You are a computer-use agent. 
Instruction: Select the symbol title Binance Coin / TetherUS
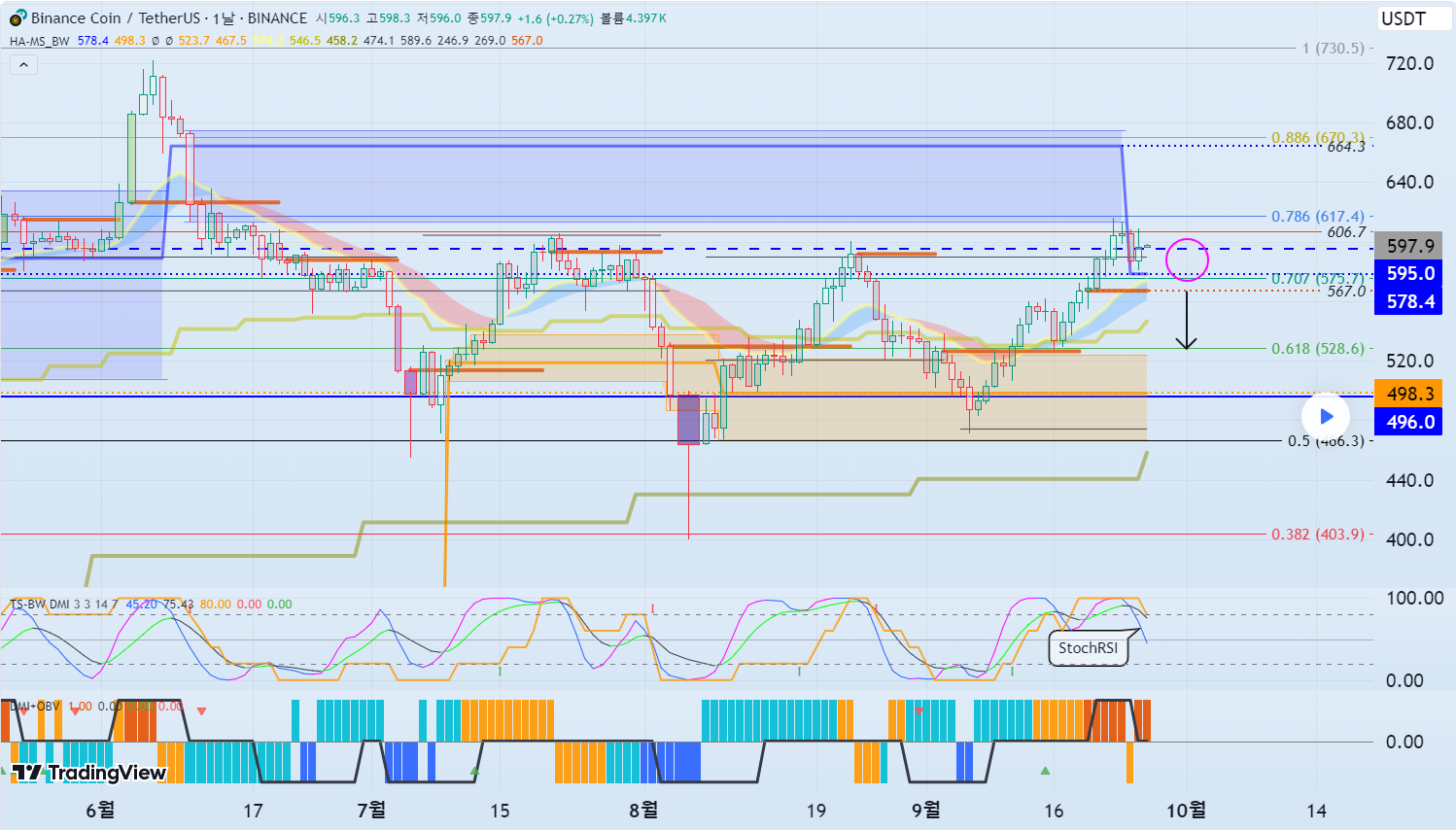[x=116, y=18]
